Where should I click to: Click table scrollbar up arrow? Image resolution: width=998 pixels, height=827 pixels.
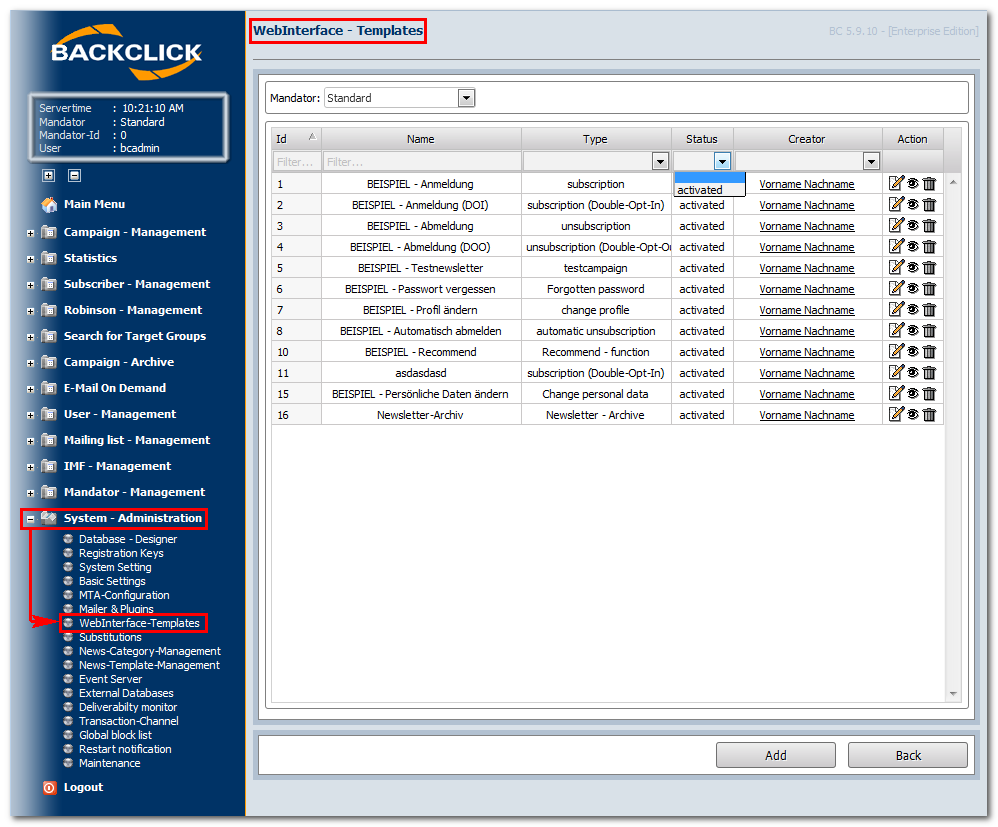pos(953,182)
